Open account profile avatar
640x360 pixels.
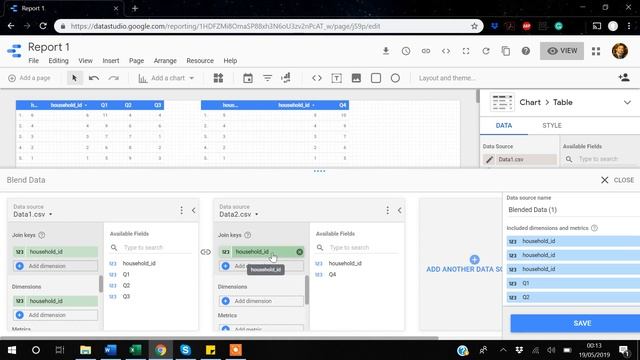point(620,51)
